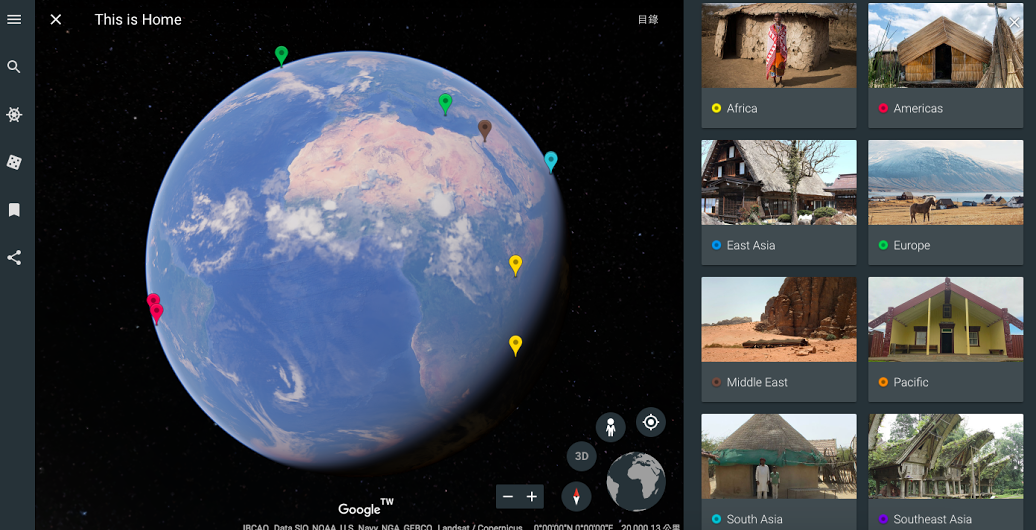This screenshot has width=1036, height=530.
Task: Click the share icon in sidebar
Action: pyautogui.click(x=14, y=258)
